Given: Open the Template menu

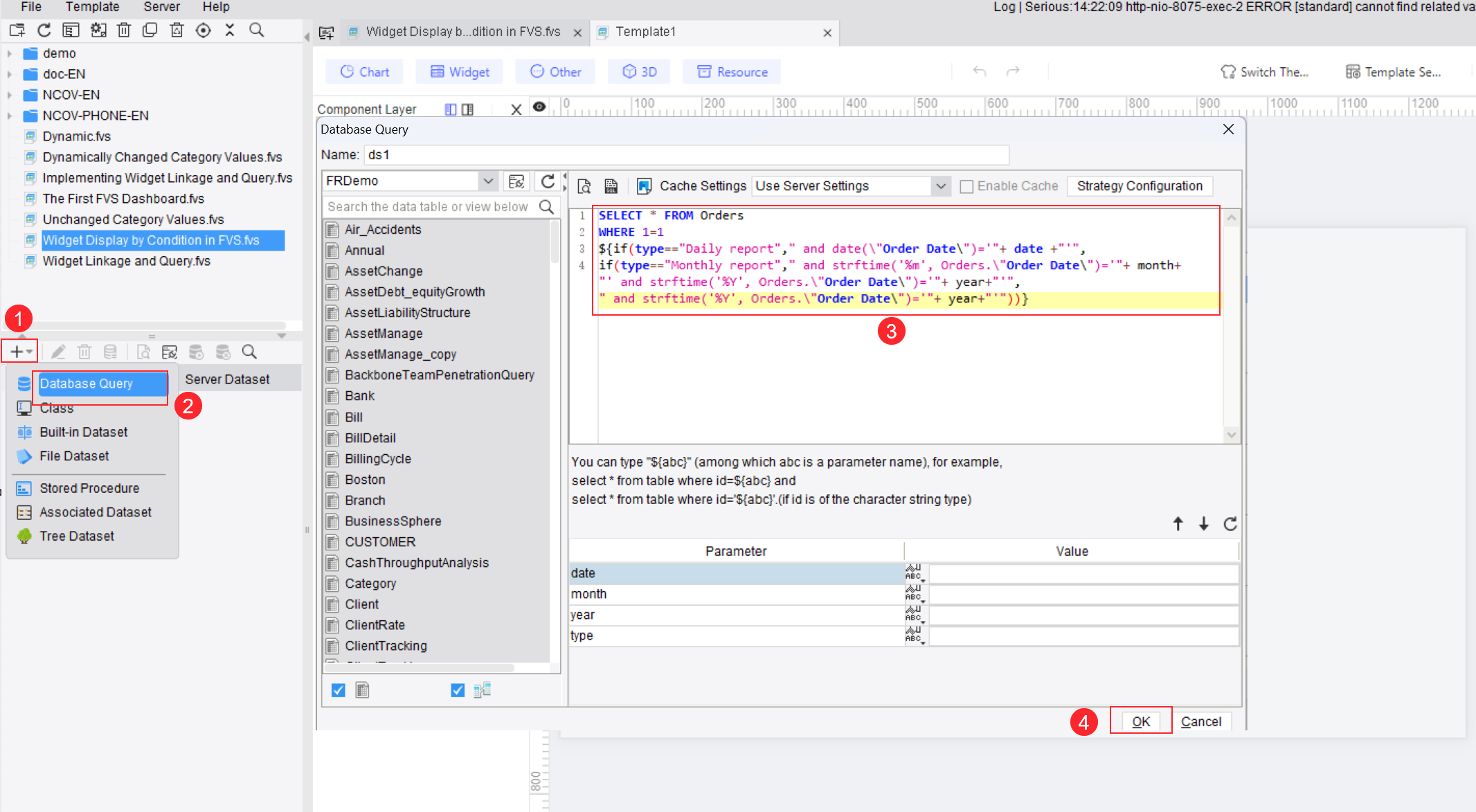Looking at the screenshot, I should click(92, 7).
